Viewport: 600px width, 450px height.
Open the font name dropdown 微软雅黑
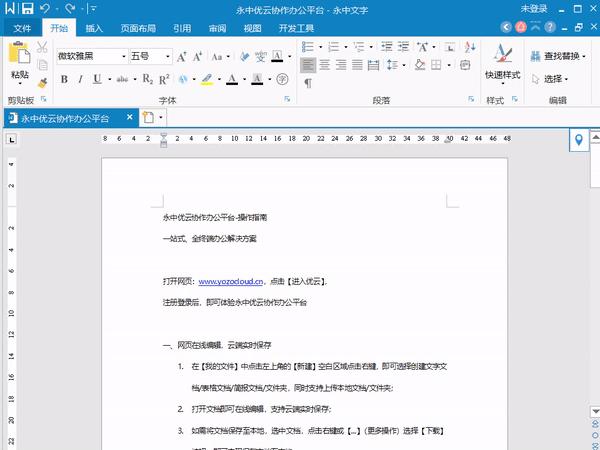click(124, 57)
